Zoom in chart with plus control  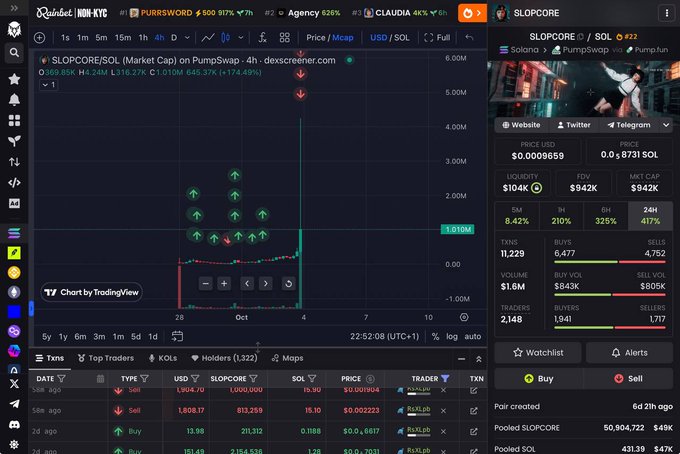(224, 284)
